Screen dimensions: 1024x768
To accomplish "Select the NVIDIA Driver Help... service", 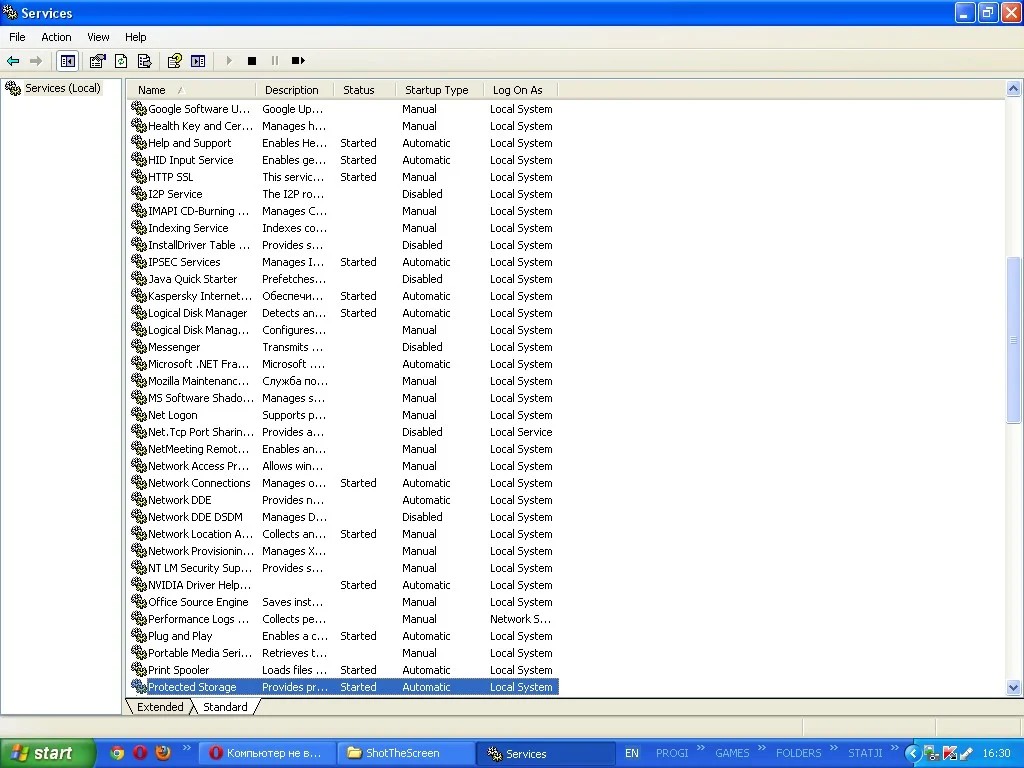I will [x=344, y=584].
